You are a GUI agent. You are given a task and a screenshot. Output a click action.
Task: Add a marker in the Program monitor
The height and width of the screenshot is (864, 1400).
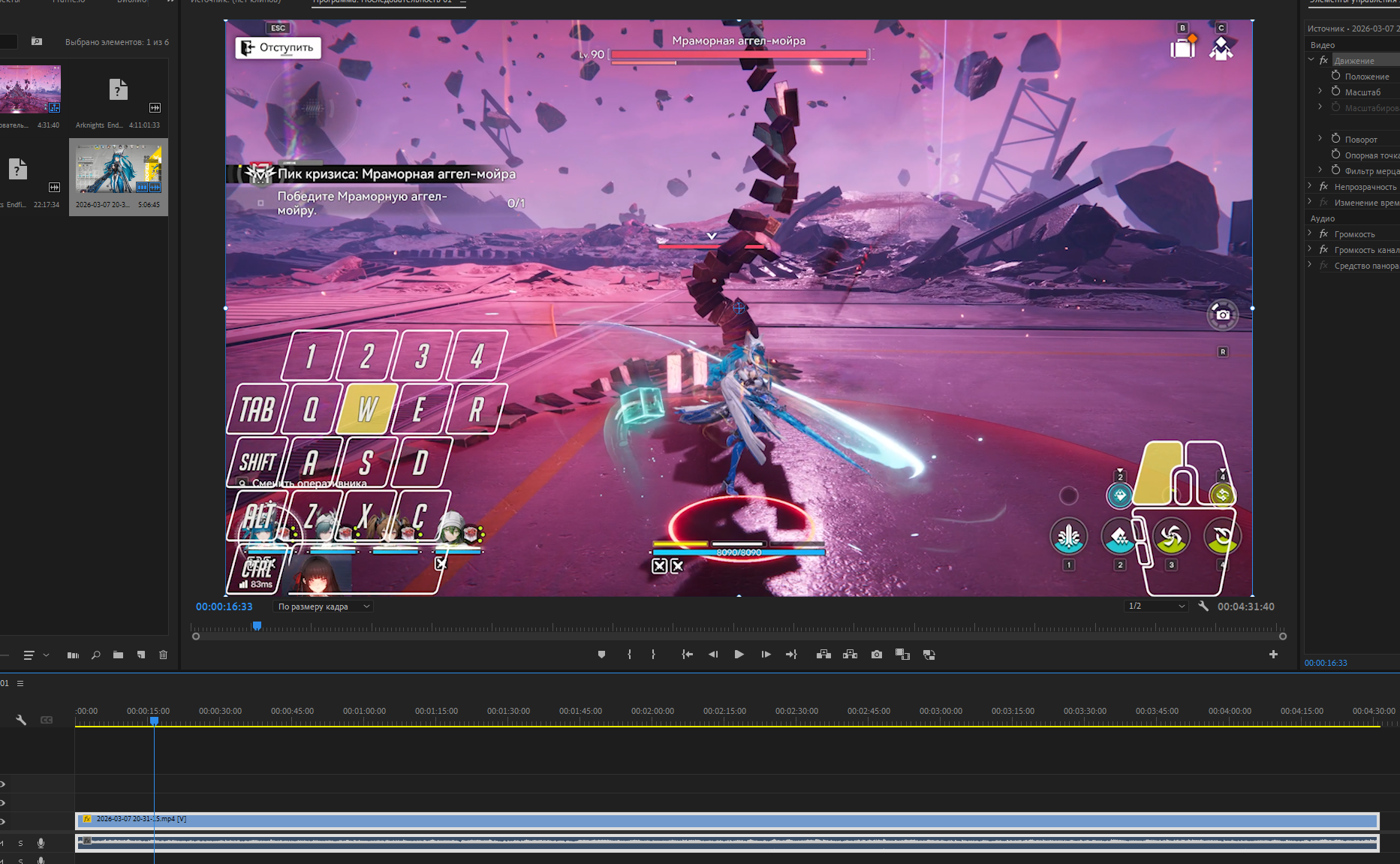601,655
